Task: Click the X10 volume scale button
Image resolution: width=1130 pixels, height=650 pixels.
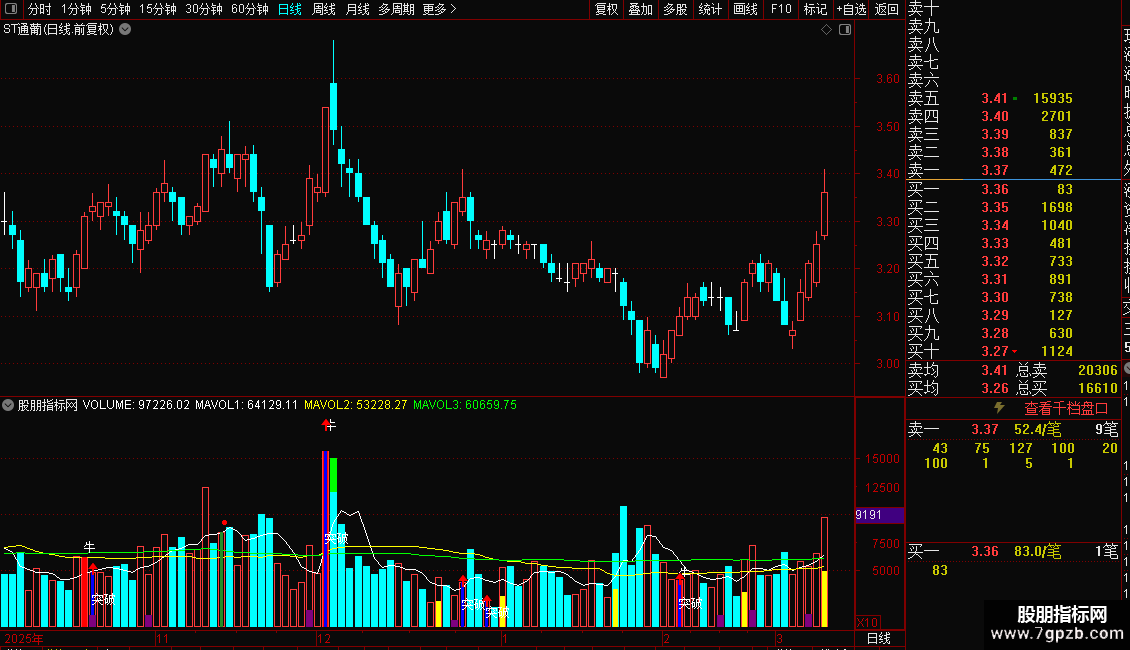Action: click(867, 623)
